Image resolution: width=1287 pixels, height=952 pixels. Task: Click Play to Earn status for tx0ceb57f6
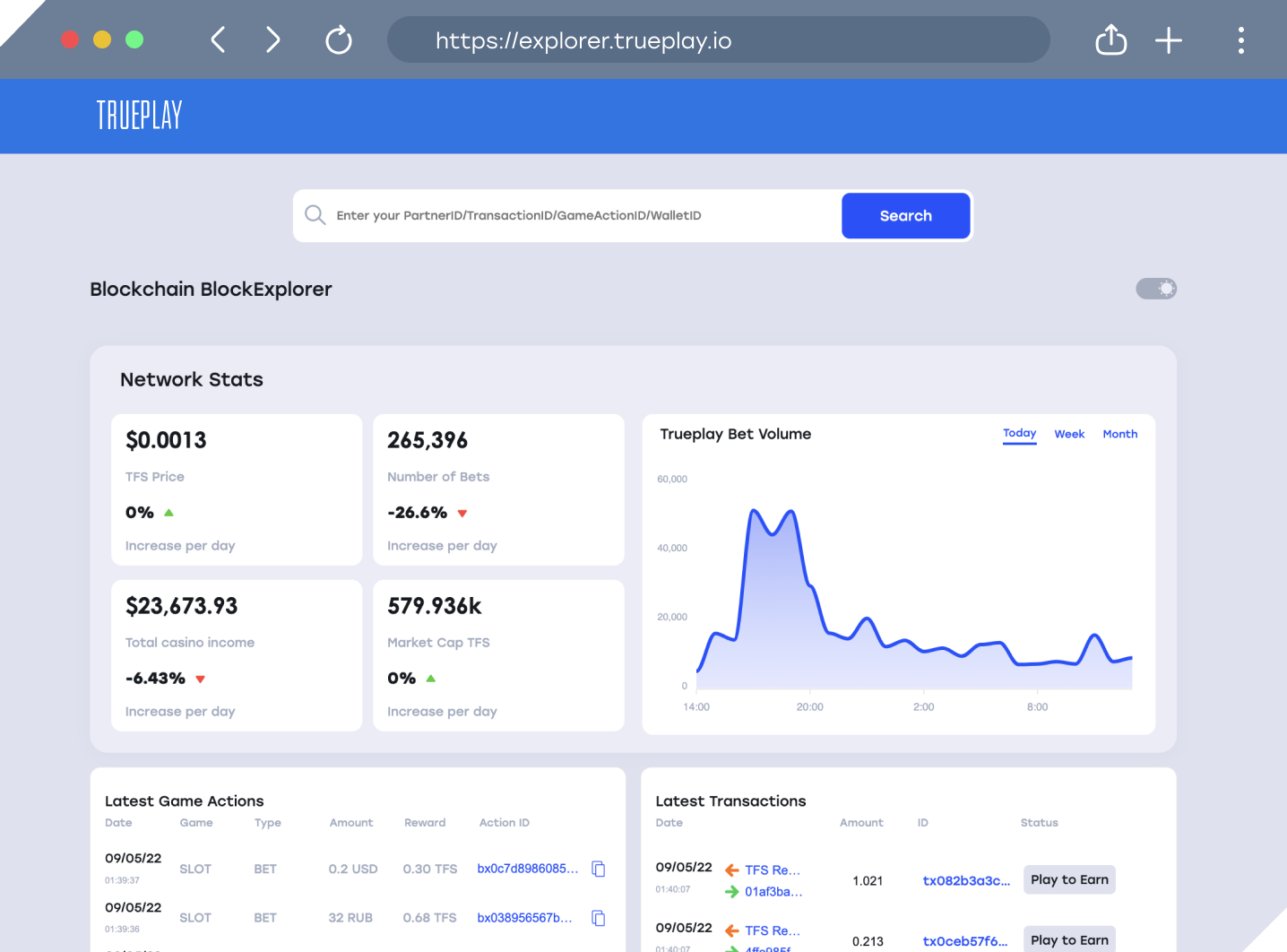click(x=1069, y=939)
